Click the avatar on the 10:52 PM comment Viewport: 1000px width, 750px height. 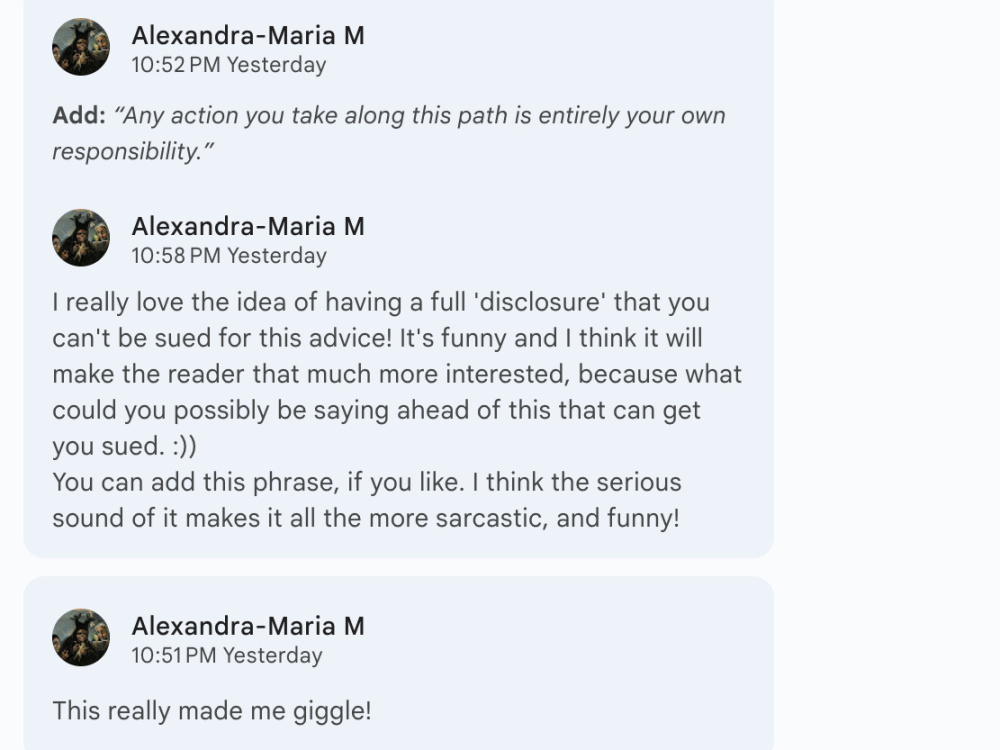pos(81,47)
